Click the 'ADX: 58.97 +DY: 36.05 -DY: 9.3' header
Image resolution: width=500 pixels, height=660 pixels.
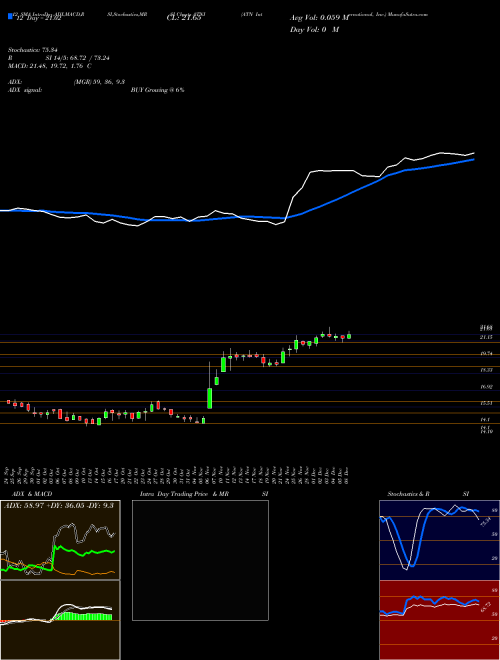click(x=59, y=505)
